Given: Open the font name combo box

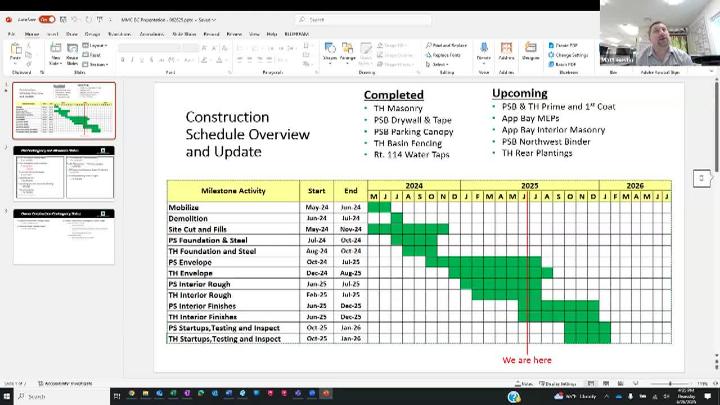Looking at the screenshot, I should click(x=150, y=48).
